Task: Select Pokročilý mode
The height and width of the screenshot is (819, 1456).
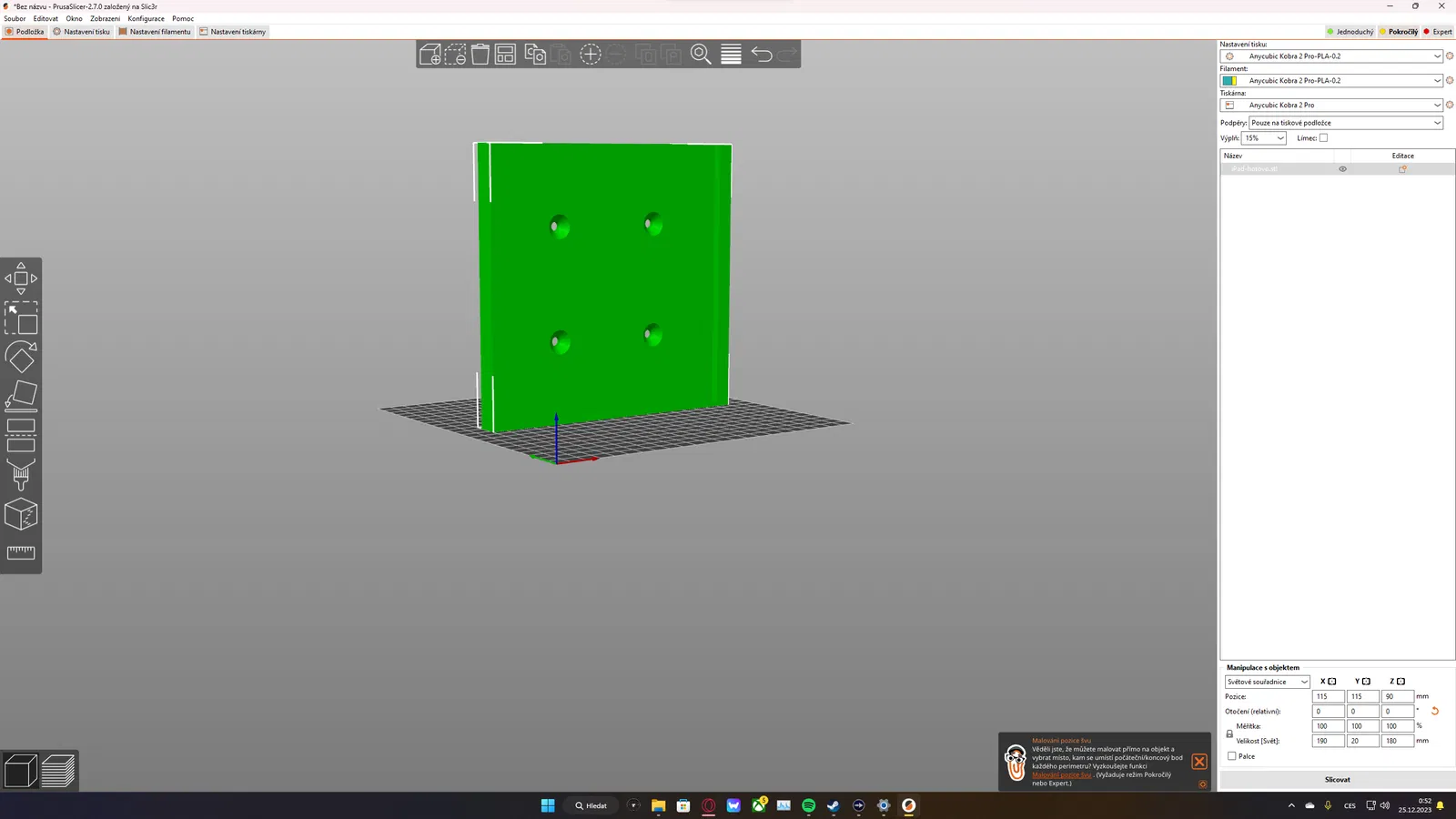Action: pos(1398,32)
